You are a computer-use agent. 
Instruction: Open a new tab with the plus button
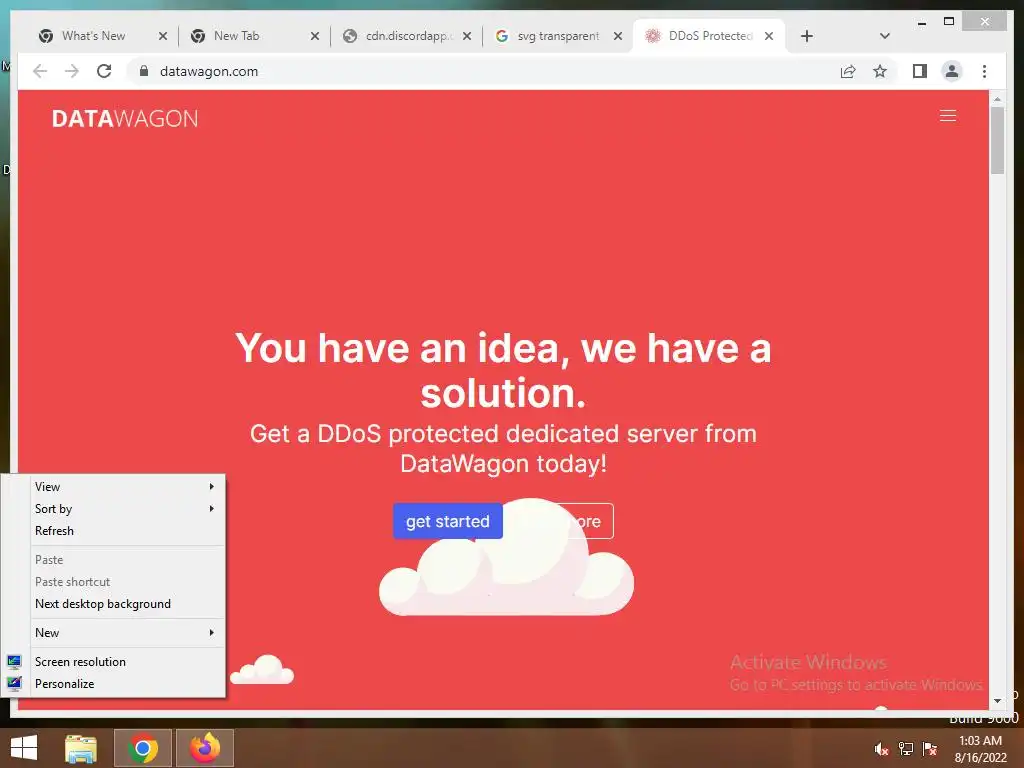pyautogui.click(x=807, y=36)
